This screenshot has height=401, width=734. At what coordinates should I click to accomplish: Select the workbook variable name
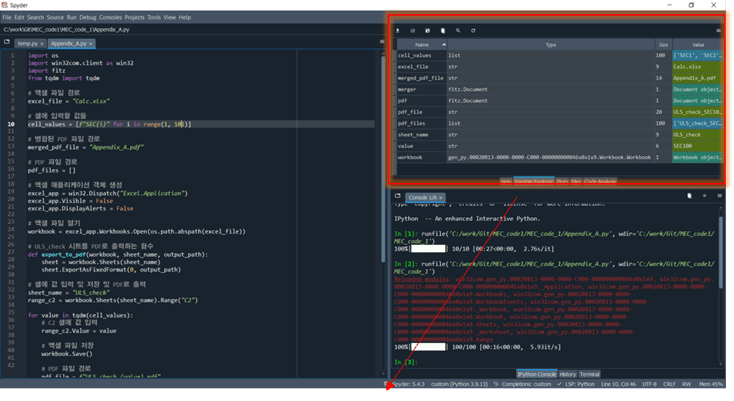(x=410, y=158)
